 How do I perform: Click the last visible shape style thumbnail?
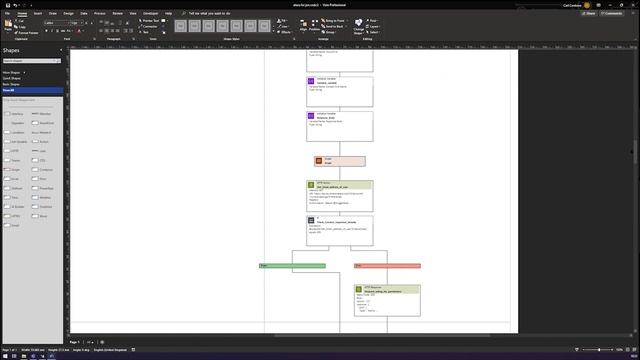click(x=264, y=26)
